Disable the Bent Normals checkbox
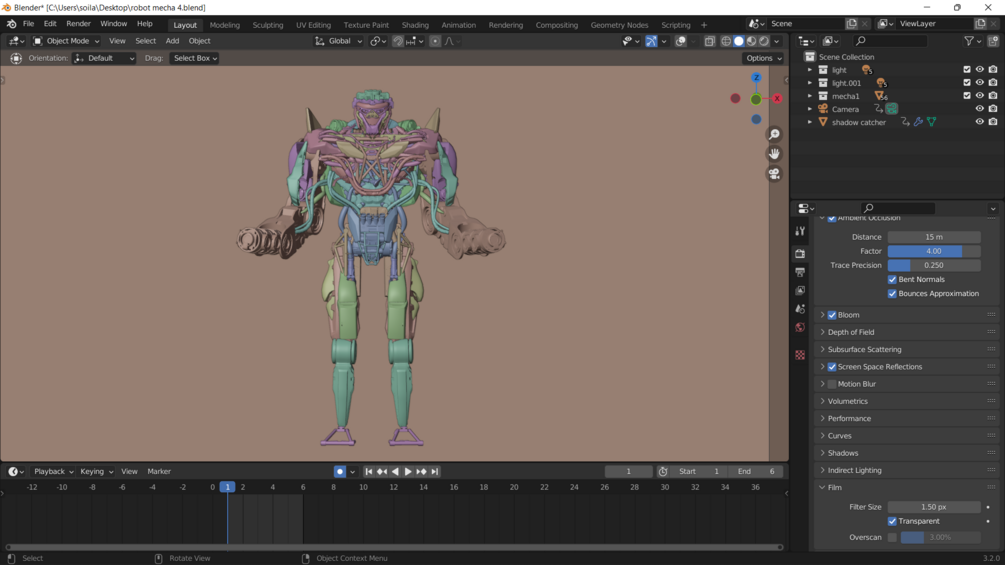The image size is (1005, 565). tap(893, 280)
